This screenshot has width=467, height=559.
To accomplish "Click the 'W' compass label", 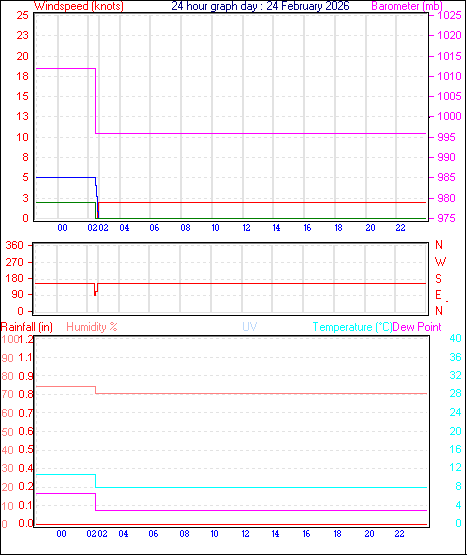I will click(440, 262).
